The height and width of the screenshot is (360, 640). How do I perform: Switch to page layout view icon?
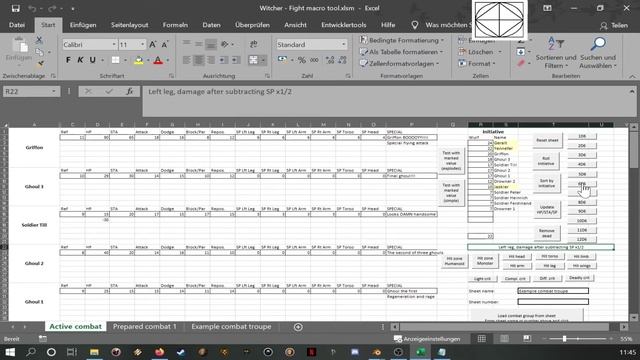(x=504, y=339)
